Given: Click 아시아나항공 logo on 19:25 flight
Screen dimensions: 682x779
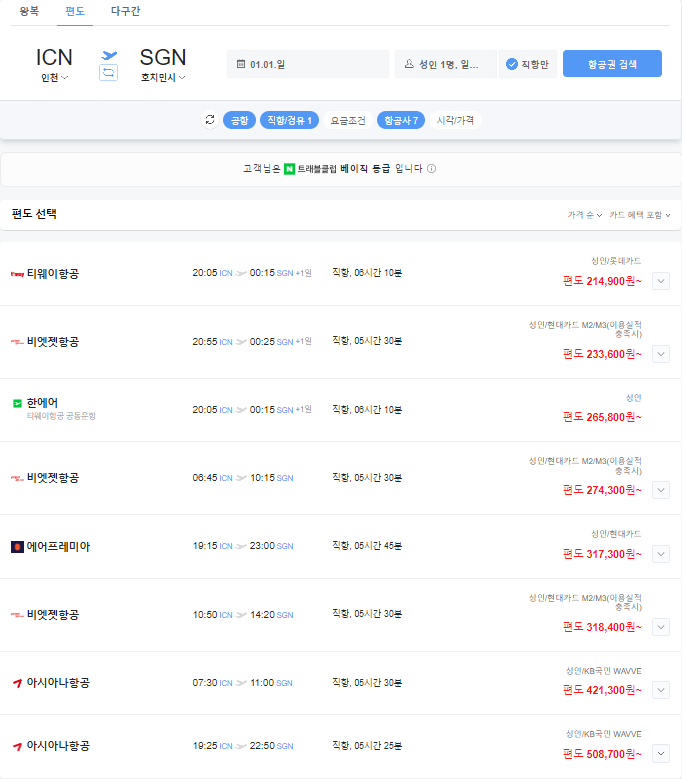Looking at the screenshot, I should pyautogui.click(x=17, y=746).
